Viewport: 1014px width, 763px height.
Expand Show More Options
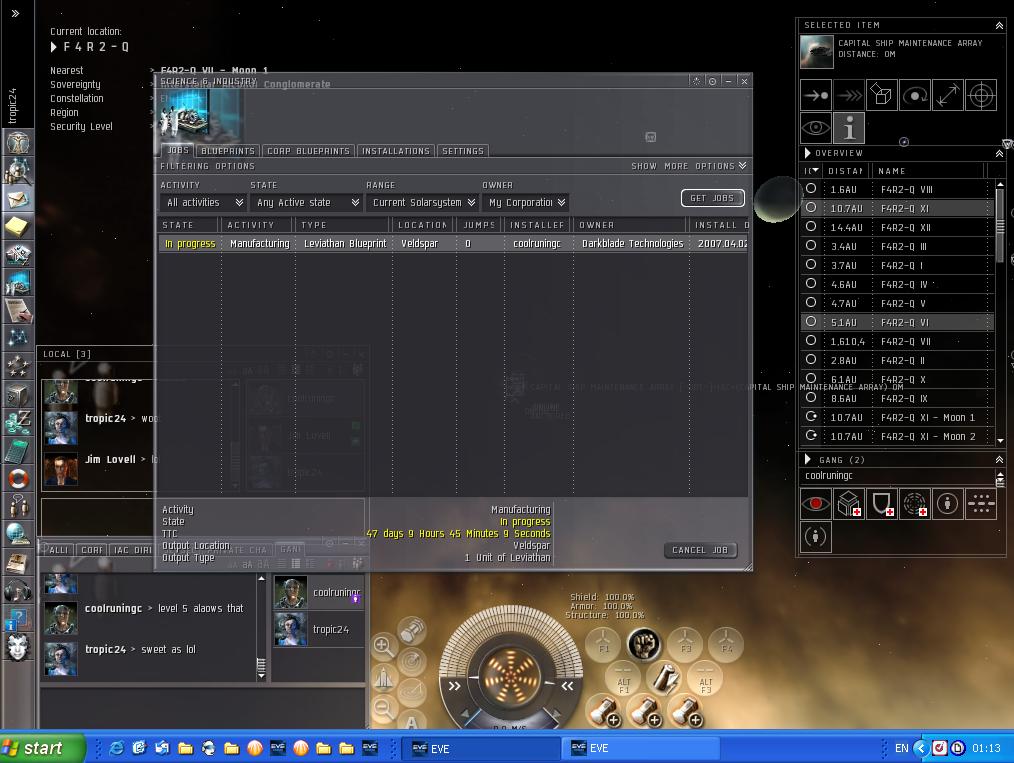(x=689, y=166)
